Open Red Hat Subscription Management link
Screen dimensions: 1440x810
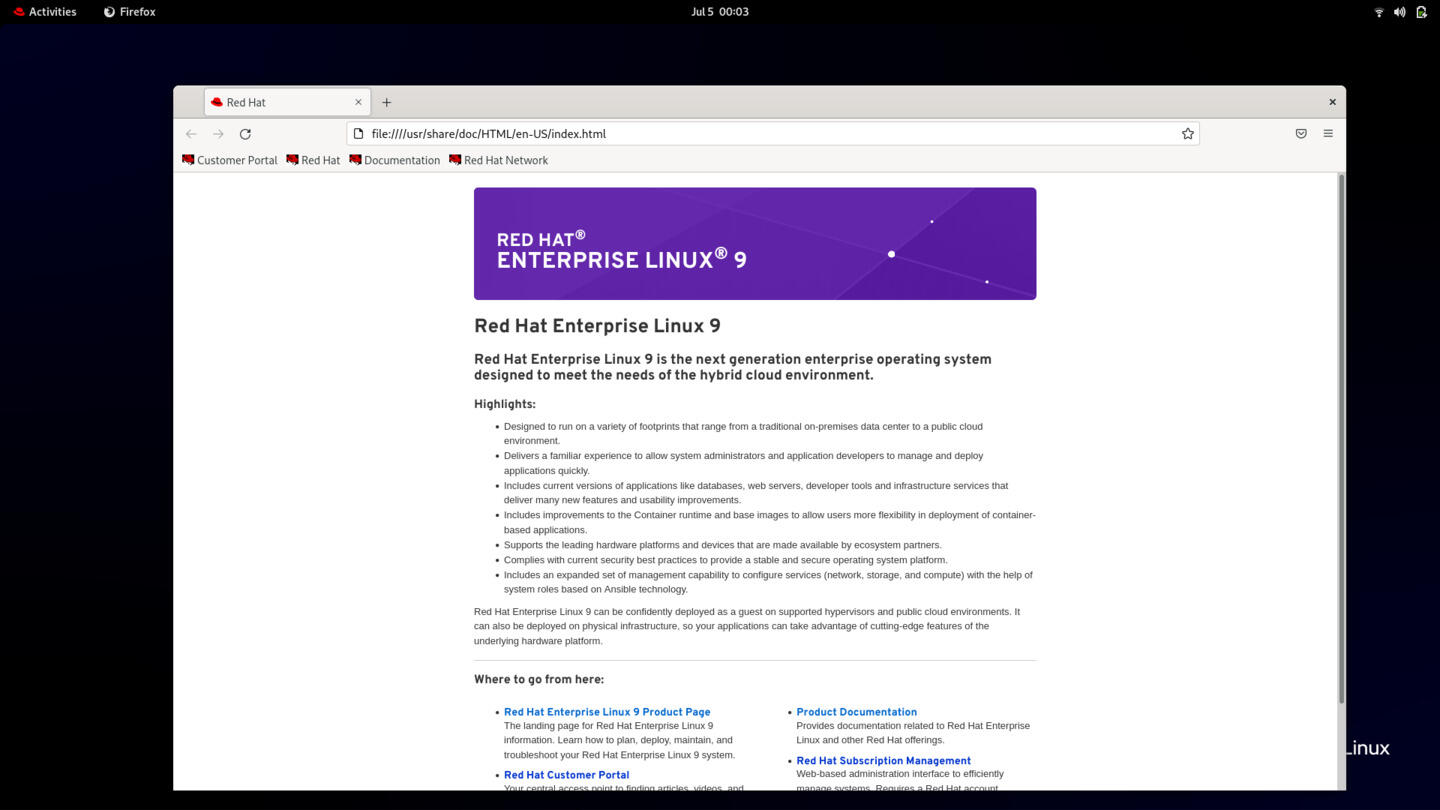click(x=883, y=761)
